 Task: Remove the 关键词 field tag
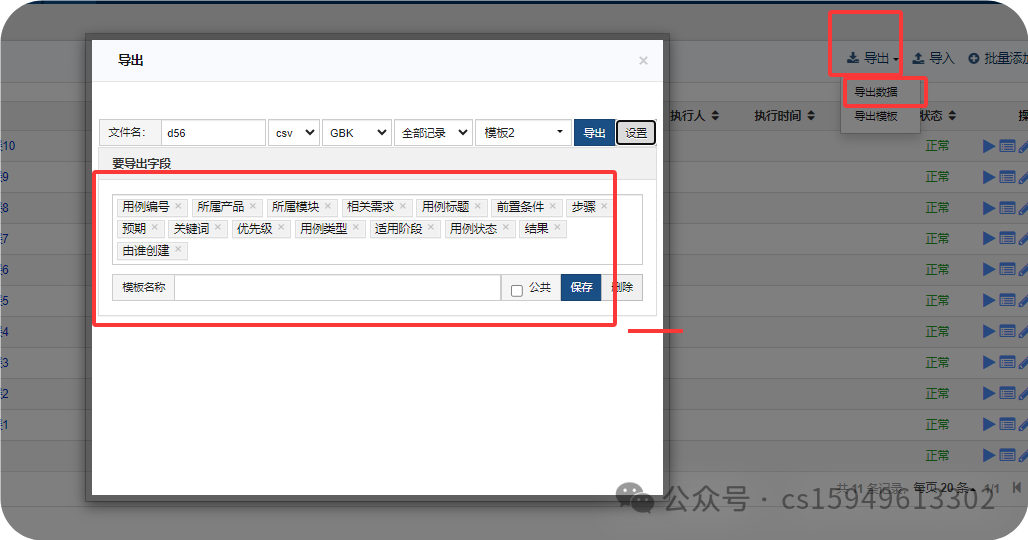click(x=218, y=227)
